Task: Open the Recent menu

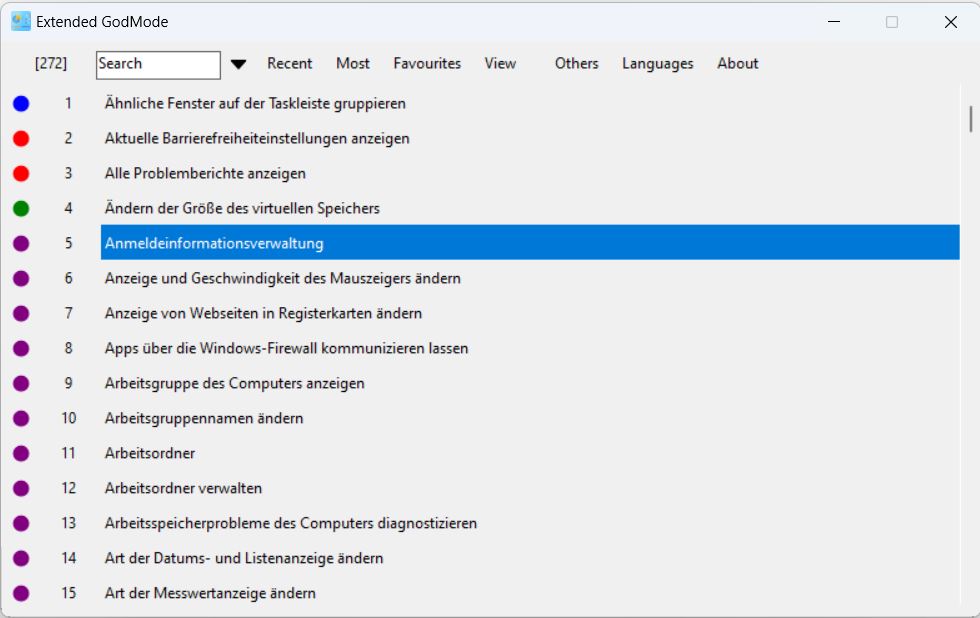Action: pyautogui.click(x=290, y=63)
